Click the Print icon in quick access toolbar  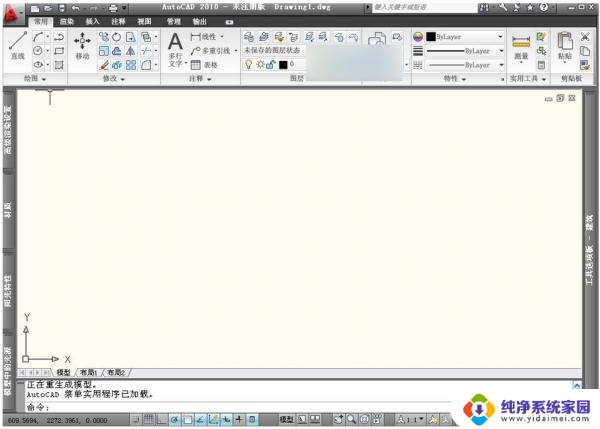tap(113, 8)
